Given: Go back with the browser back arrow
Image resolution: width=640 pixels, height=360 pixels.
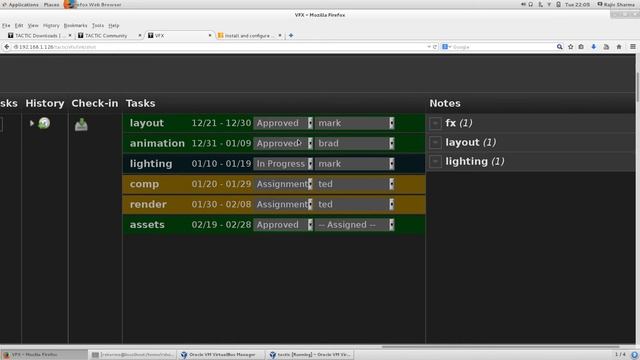Looking at the screenshot, I should pos(7,47).
